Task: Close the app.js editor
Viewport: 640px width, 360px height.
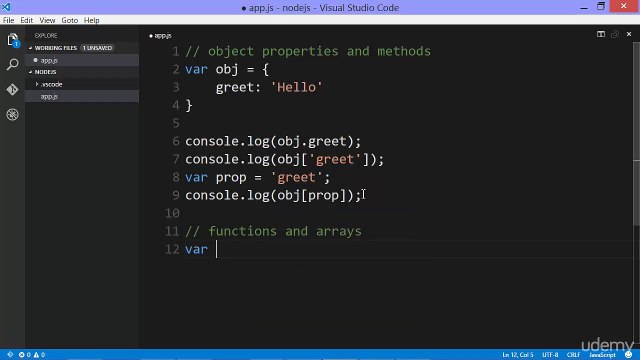Action: (x=629, y=34)
